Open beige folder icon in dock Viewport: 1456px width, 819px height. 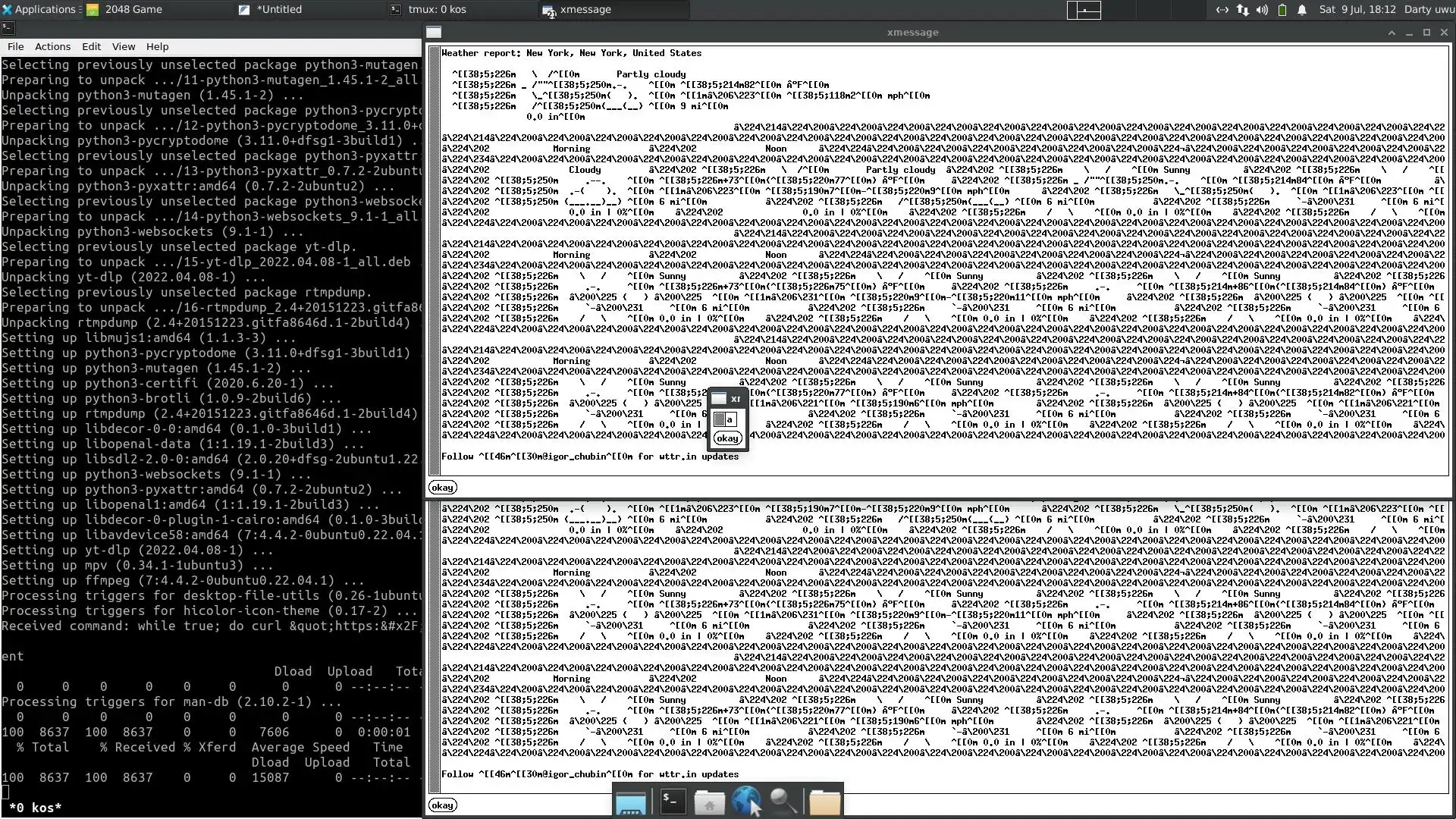pos(824,802)
